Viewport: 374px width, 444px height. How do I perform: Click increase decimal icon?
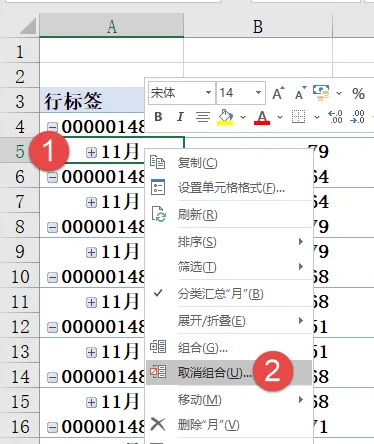point(335,117)
